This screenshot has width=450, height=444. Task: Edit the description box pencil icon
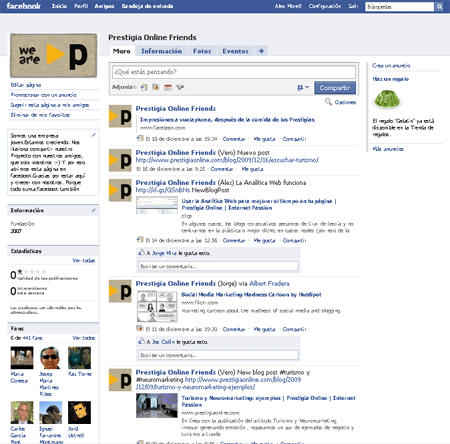pyautogui.click(x=94, y=135)
